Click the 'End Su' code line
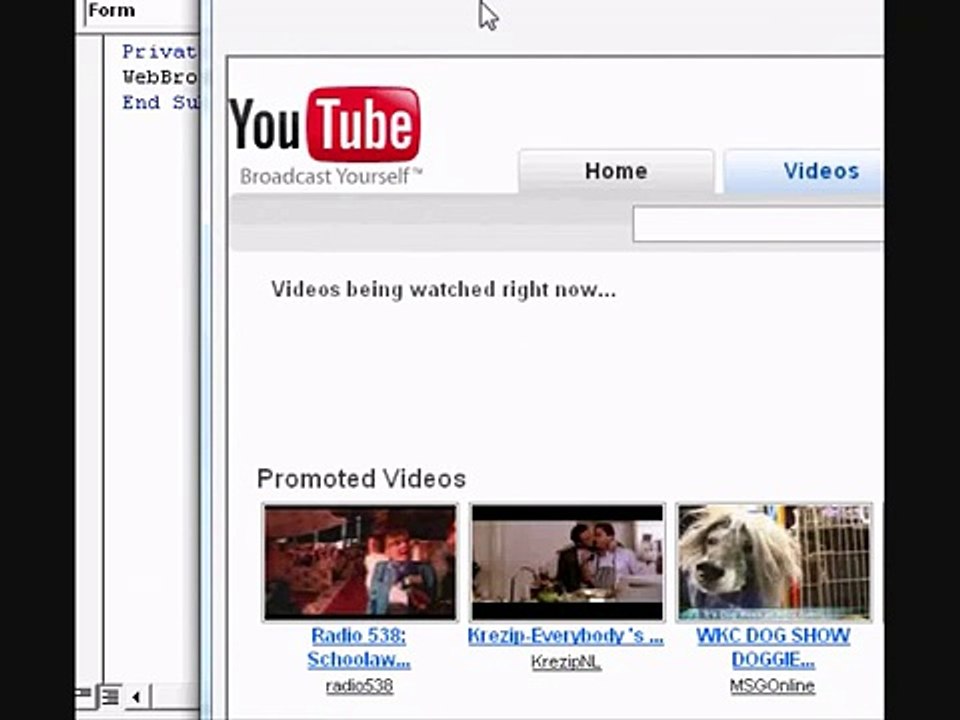 pos(160,102)
